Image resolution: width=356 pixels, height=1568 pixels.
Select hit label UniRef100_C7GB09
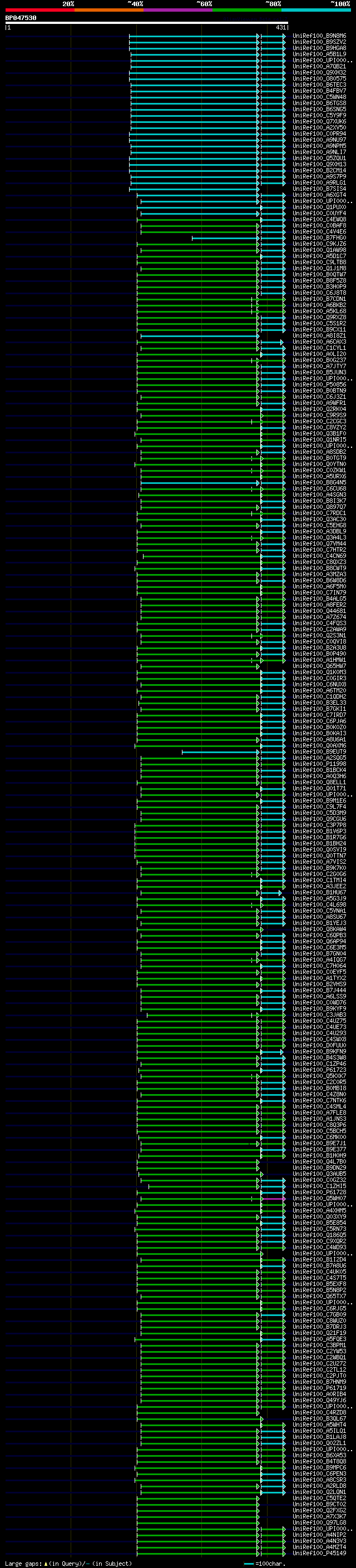coord(319,1314)
